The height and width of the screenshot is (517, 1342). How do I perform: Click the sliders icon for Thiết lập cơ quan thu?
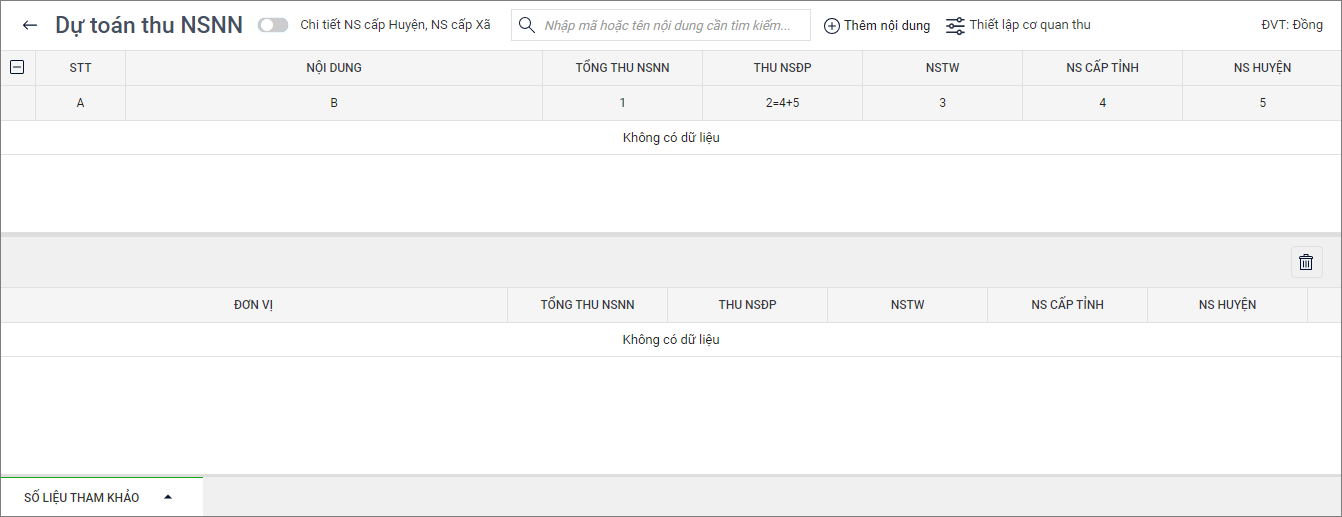[955, 26]
